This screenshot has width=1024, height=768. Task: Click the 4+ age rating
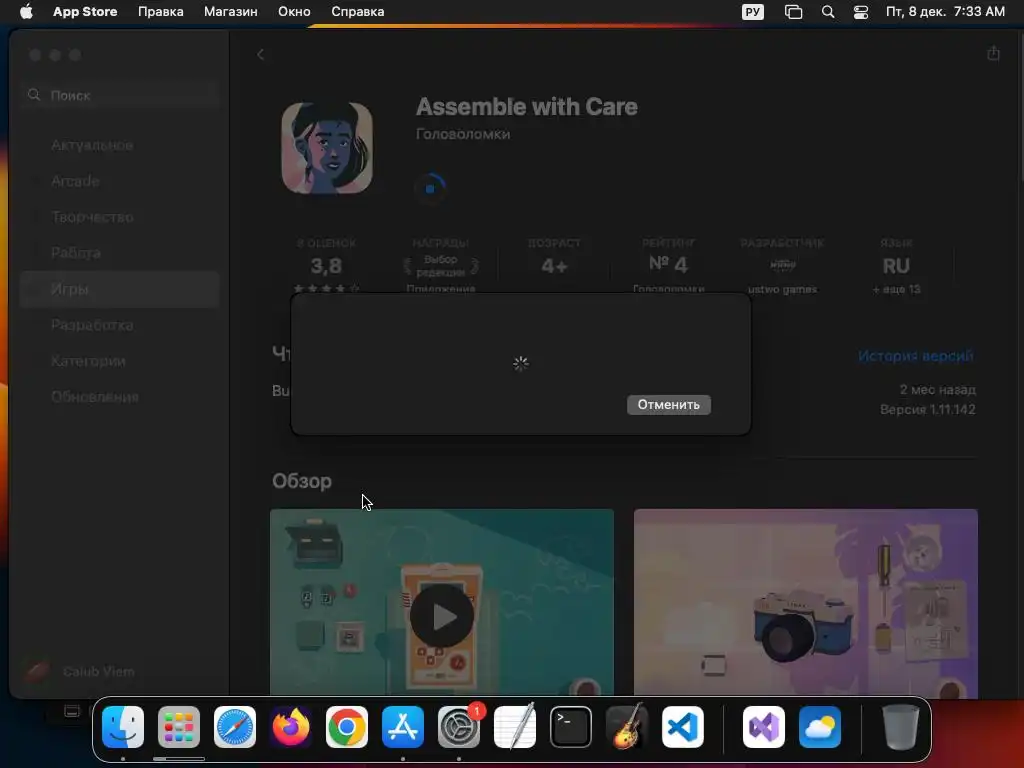[554, 266]
